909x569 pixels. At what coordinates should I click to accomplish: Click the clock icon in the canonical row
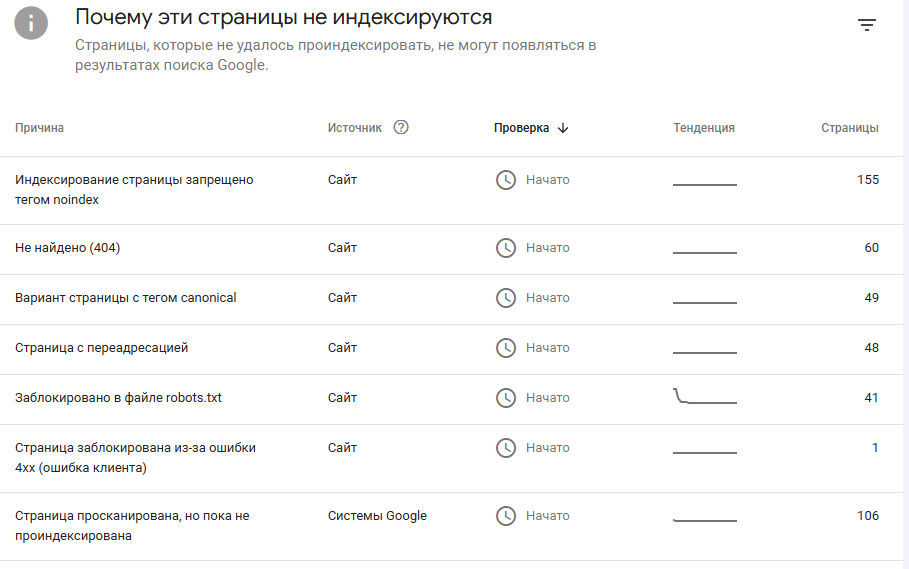pos(506,298)
